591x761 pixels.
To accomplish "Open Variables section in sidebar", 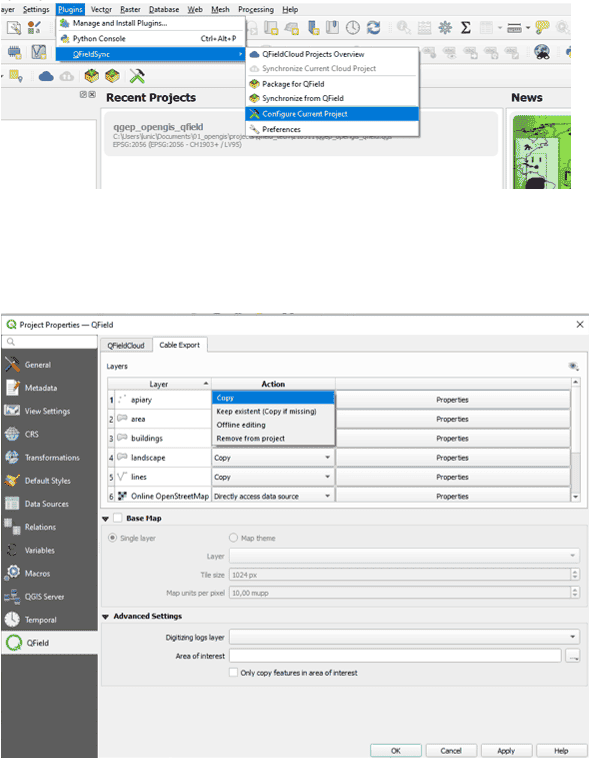I will click(x=49, y=550).
